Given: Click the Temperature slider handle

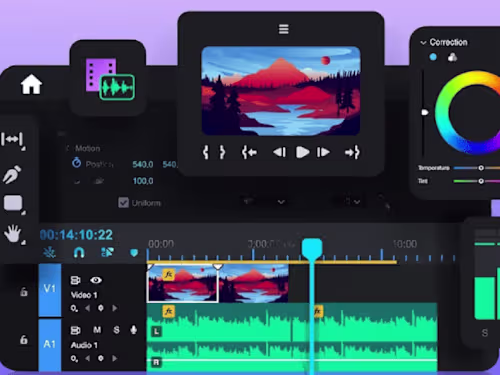Looking at the screenshot, I should (481, 168).
